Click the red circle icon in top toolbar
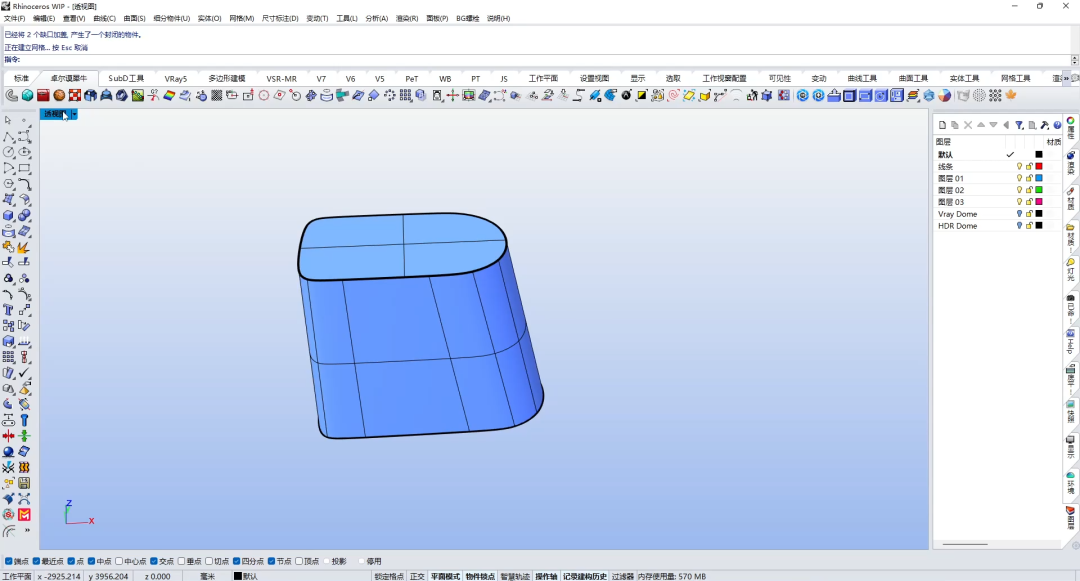 (264, 96)
